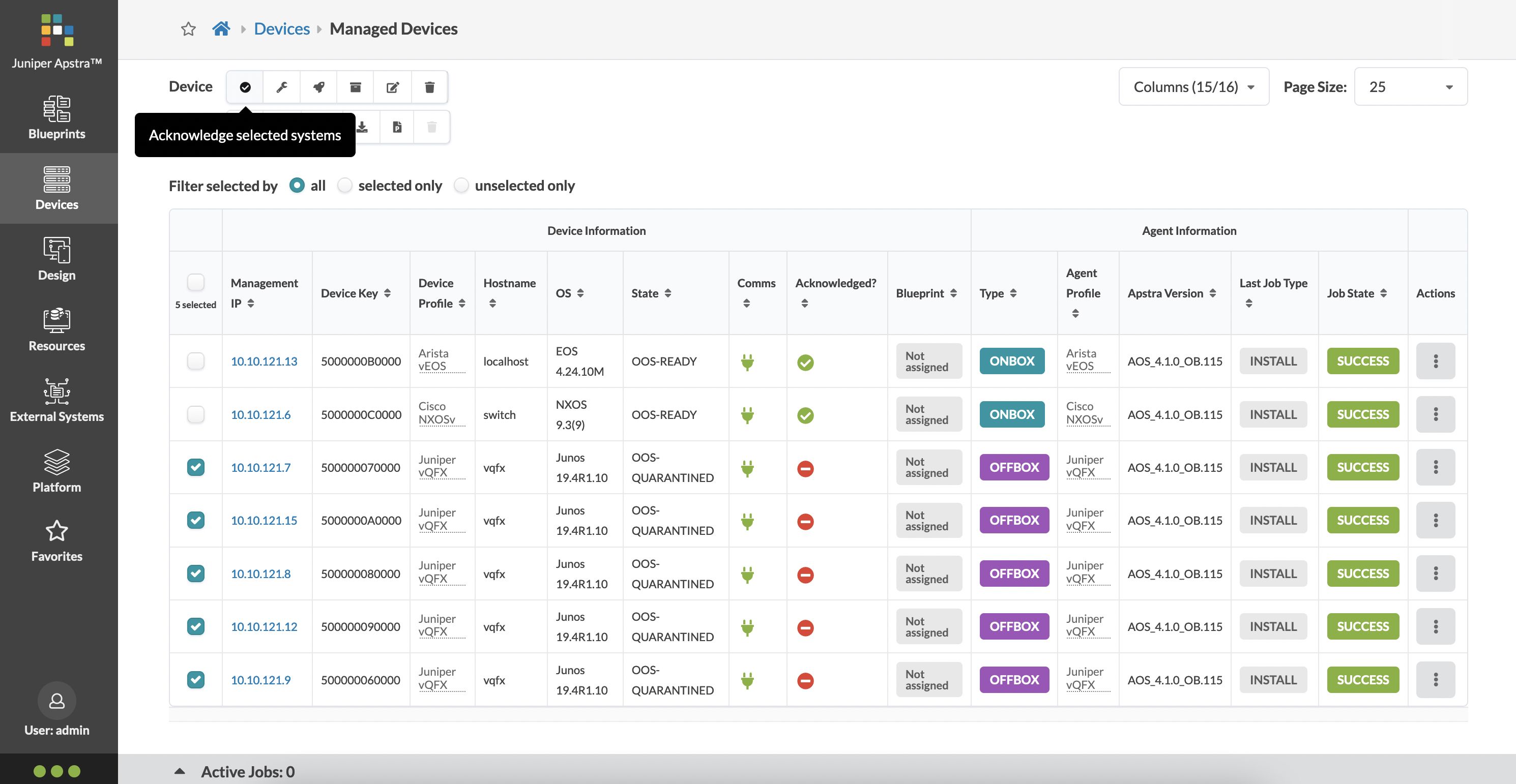The width and height of the screenshot is (1516, 784).
Task: Add page to favorites with star icon
Action: tap(188, 29)
